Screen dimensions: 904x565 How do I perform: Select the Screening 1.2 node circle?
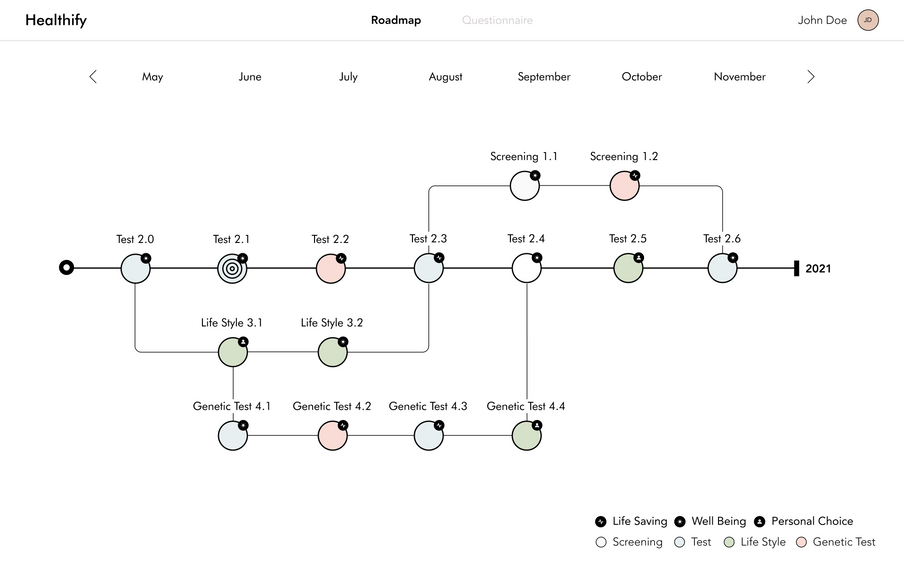pyautogui.click(x=625, y=185)
